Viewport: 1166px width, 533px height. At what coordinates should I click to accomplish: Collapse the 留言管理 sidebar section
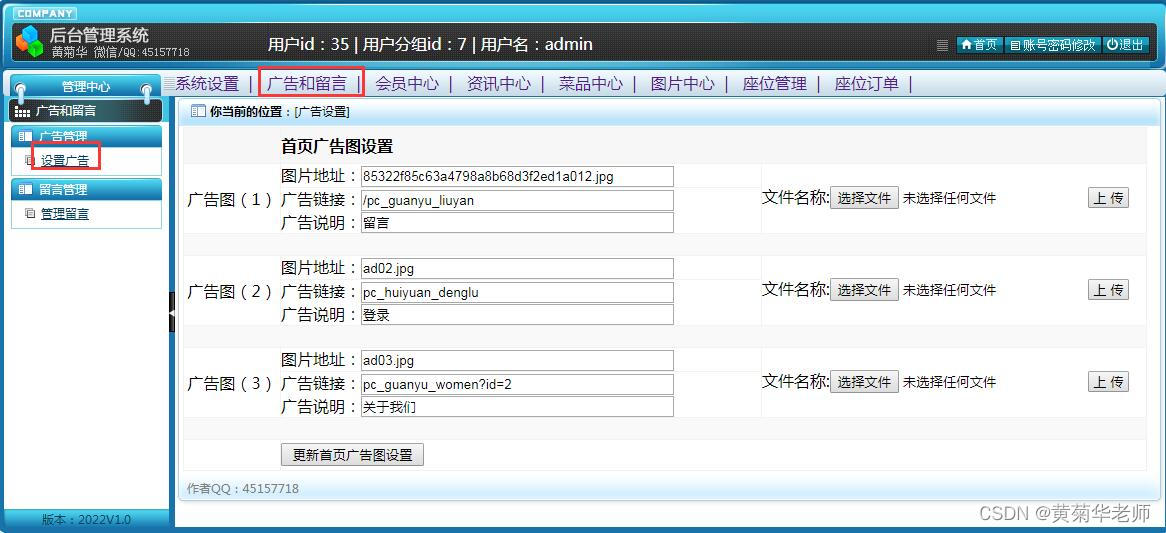click(87, 190)
